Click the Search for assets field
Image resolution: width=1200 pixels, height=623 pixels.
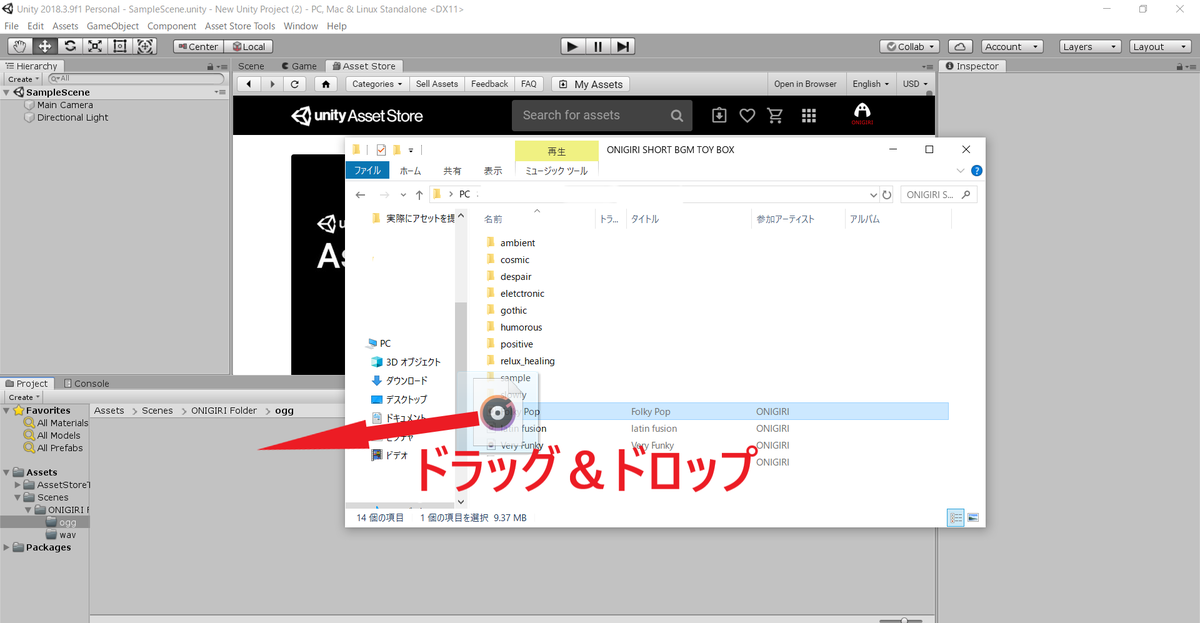[x=600, y=115]
